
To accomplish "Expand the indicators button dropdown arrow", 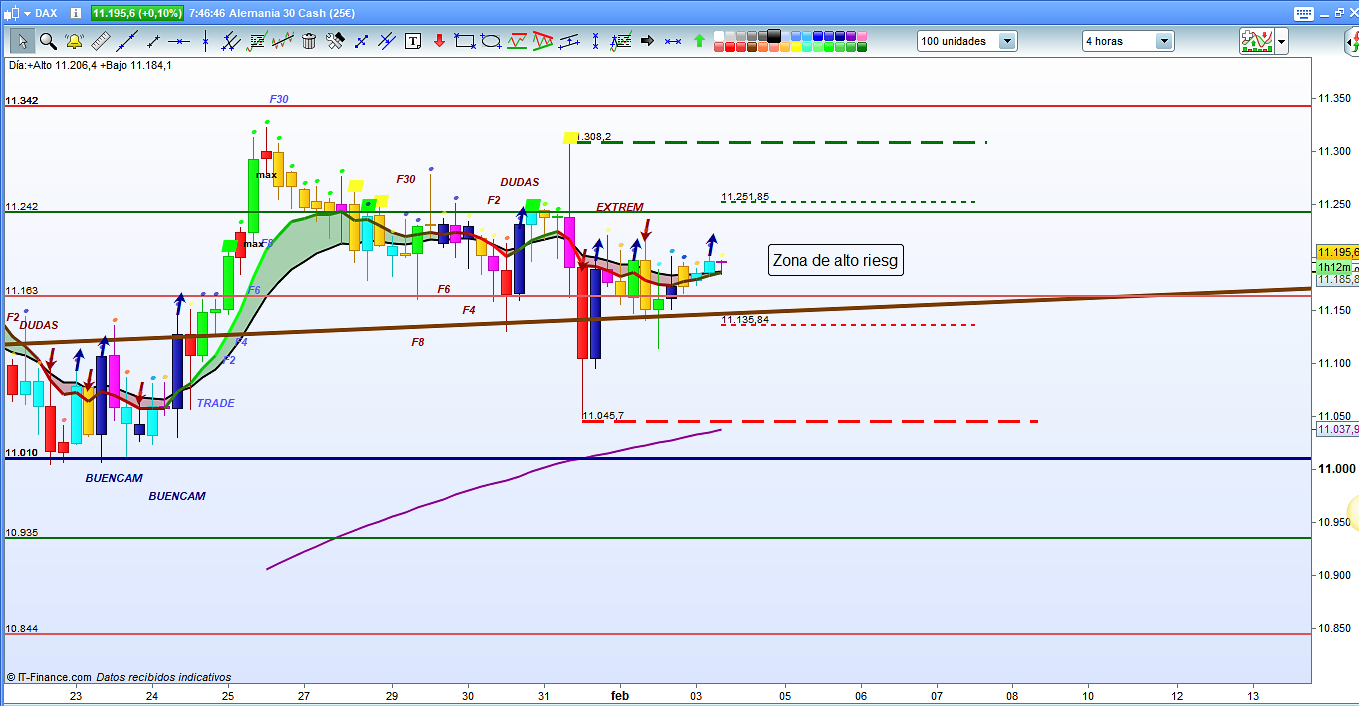I will click(1281, 41).
